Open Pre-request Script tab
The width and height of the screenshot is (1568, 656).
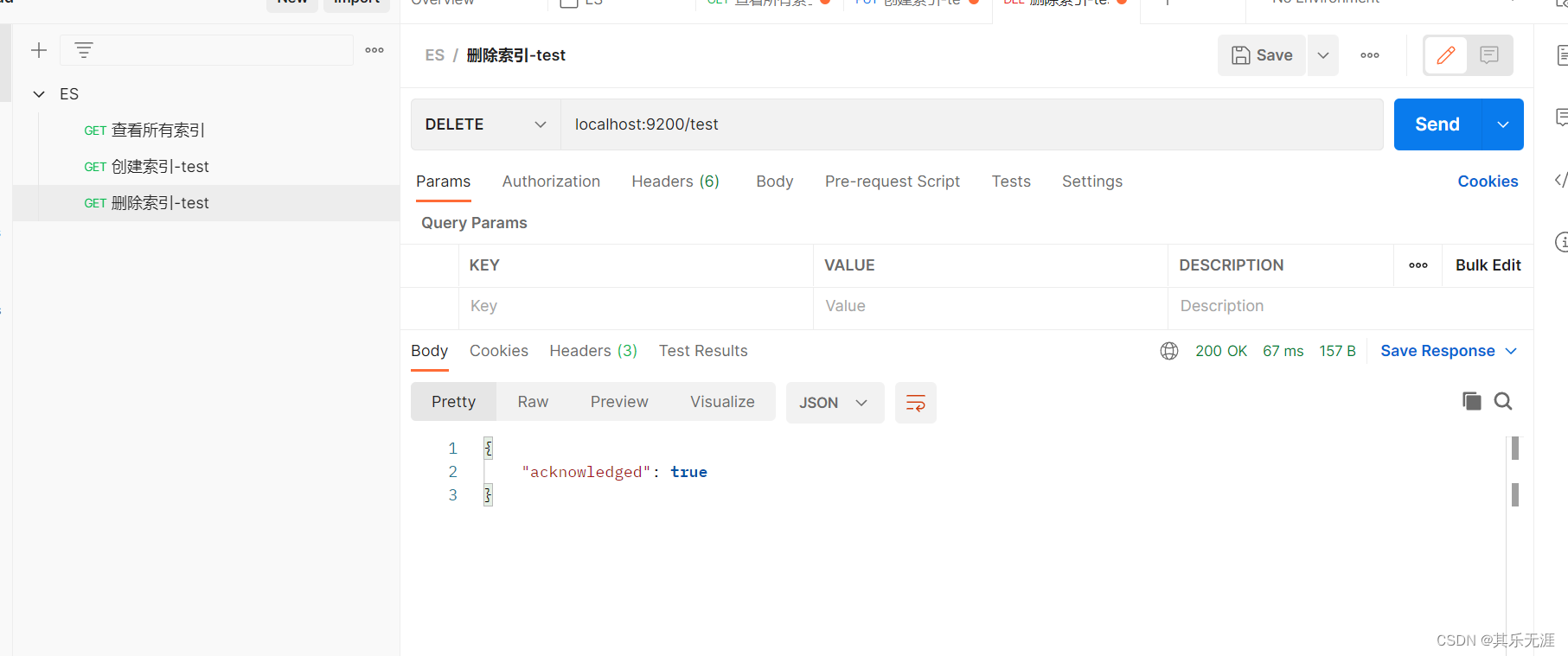click(893, 182)
